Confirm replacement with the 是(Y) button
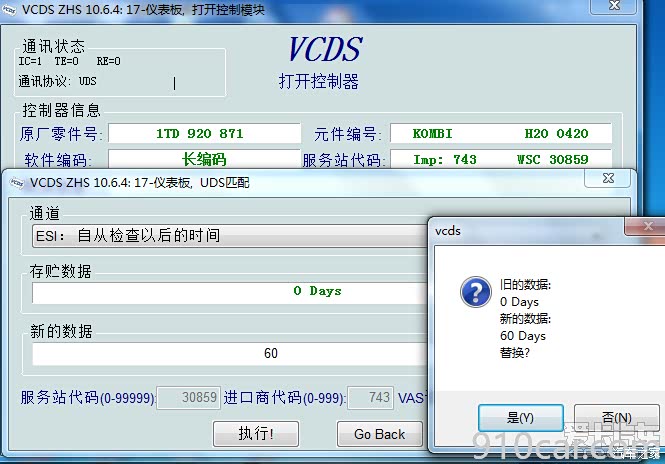The width and height of the screenshot is (665, 464). click(520, 417)
